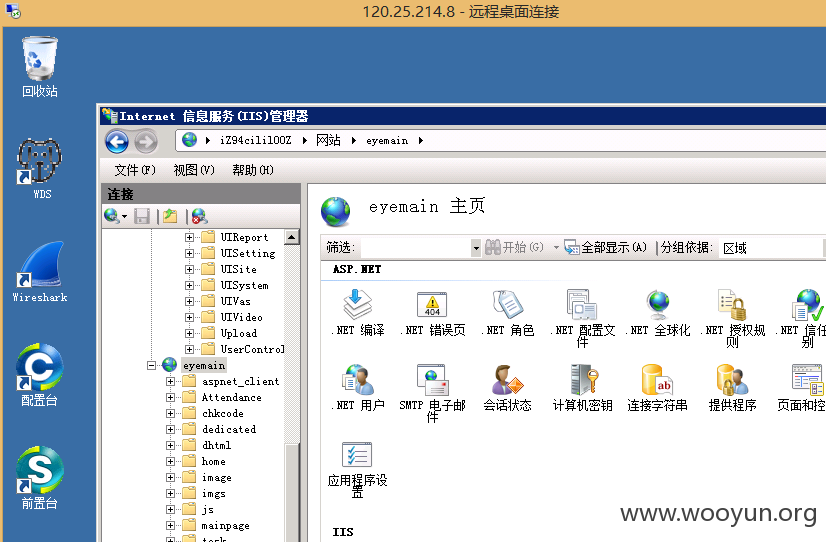826x542 pixels.
Task: Click the 开始(G) filter button
Action: click(x=514, y=247)
